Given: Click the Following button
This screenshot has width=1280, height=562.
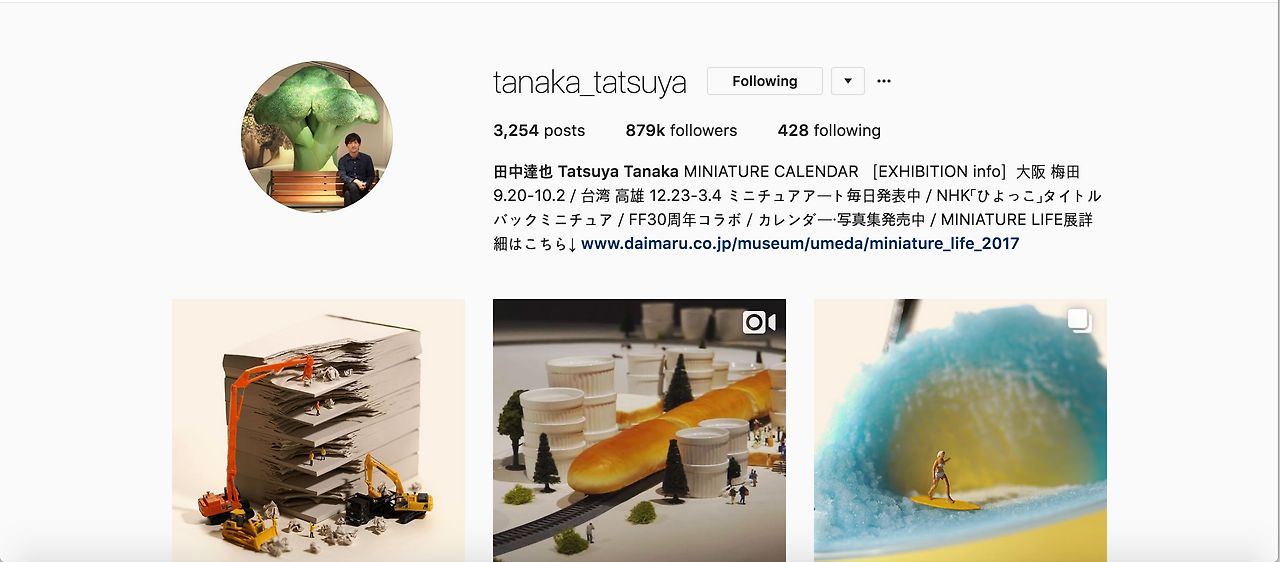Looking at the screenshot, I should pyautogui.click(x=765, y=81).
